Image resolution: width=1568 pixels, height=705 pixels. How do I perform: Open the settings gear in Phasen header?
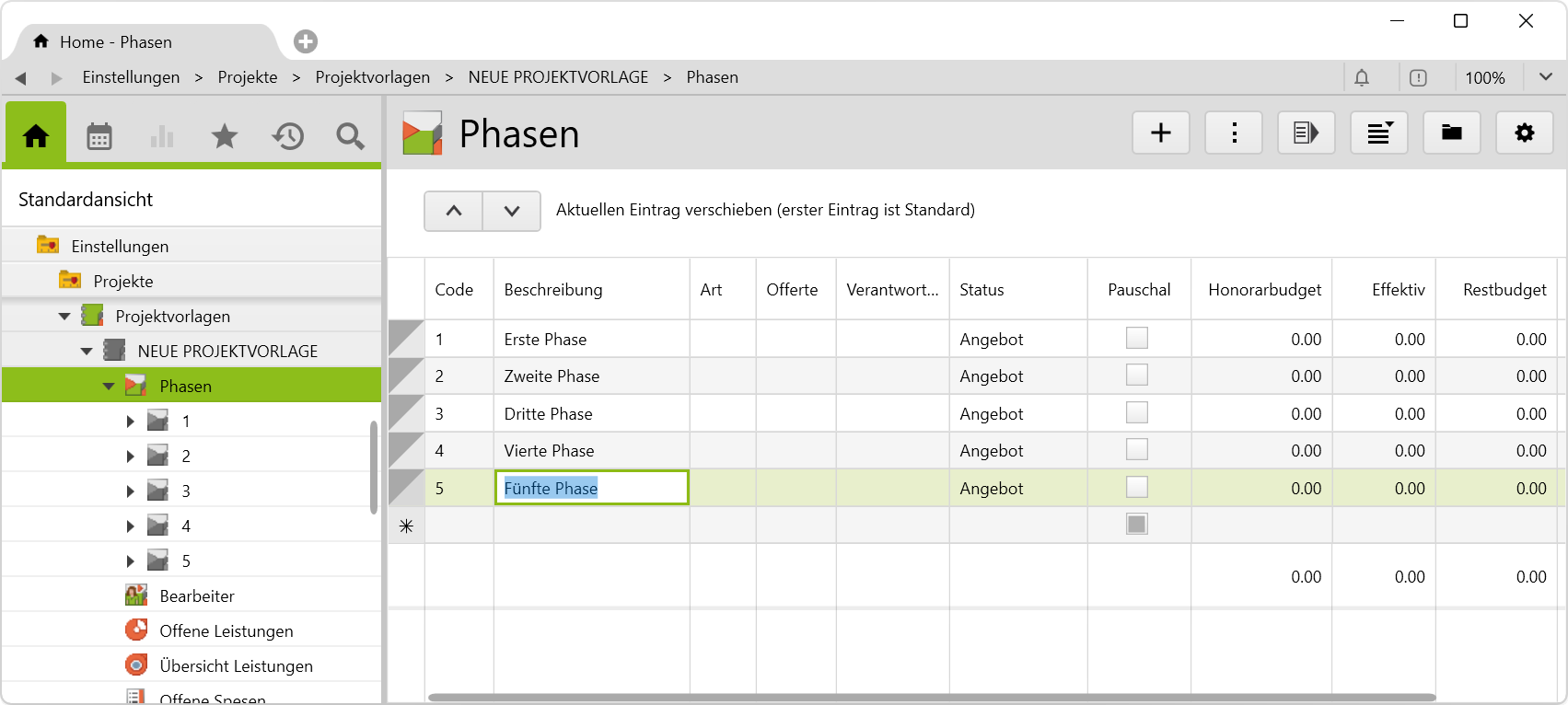(1524, 133)
